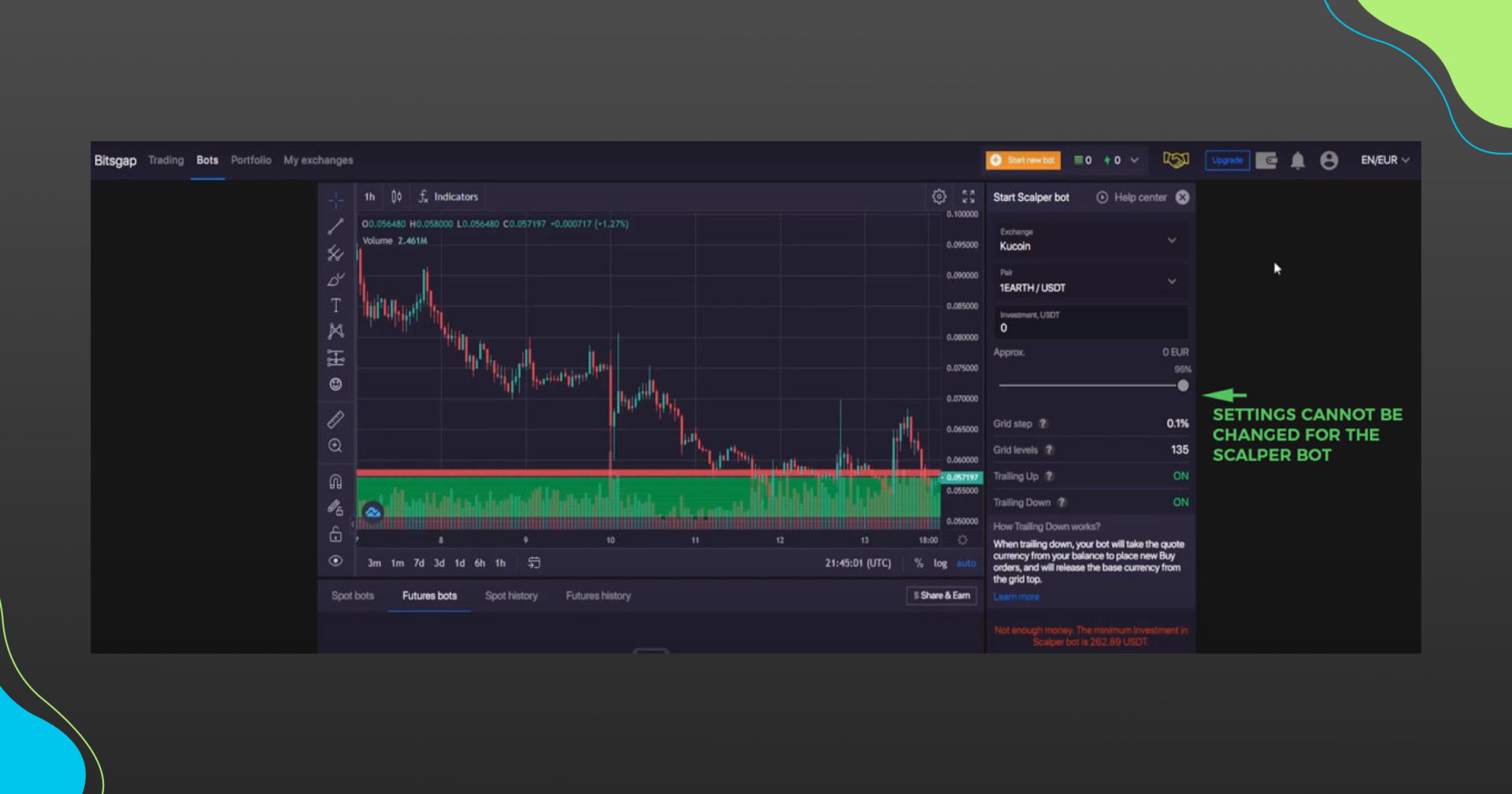1512x794 pixels.
Task: Open the Indicators panel
Action: pos(448,197)
